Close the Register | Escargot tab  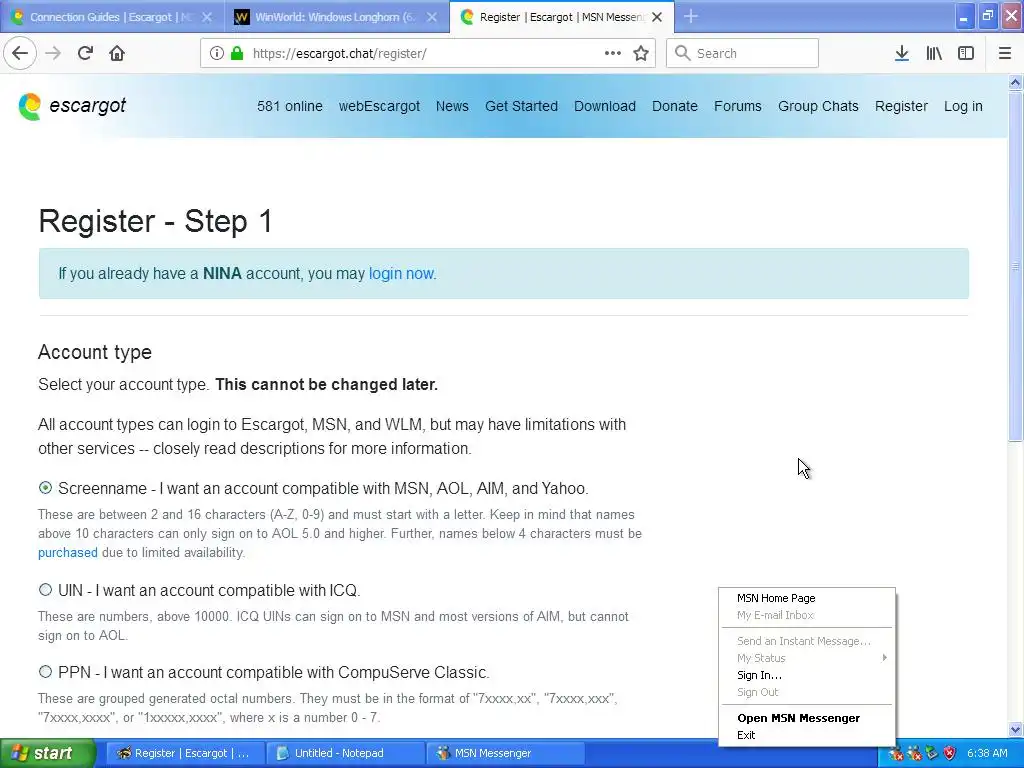[657, 17]
